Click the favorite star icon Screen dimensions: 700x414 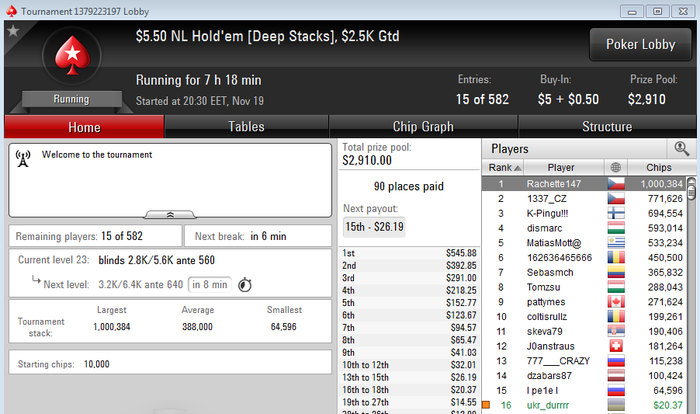point(13,31)
